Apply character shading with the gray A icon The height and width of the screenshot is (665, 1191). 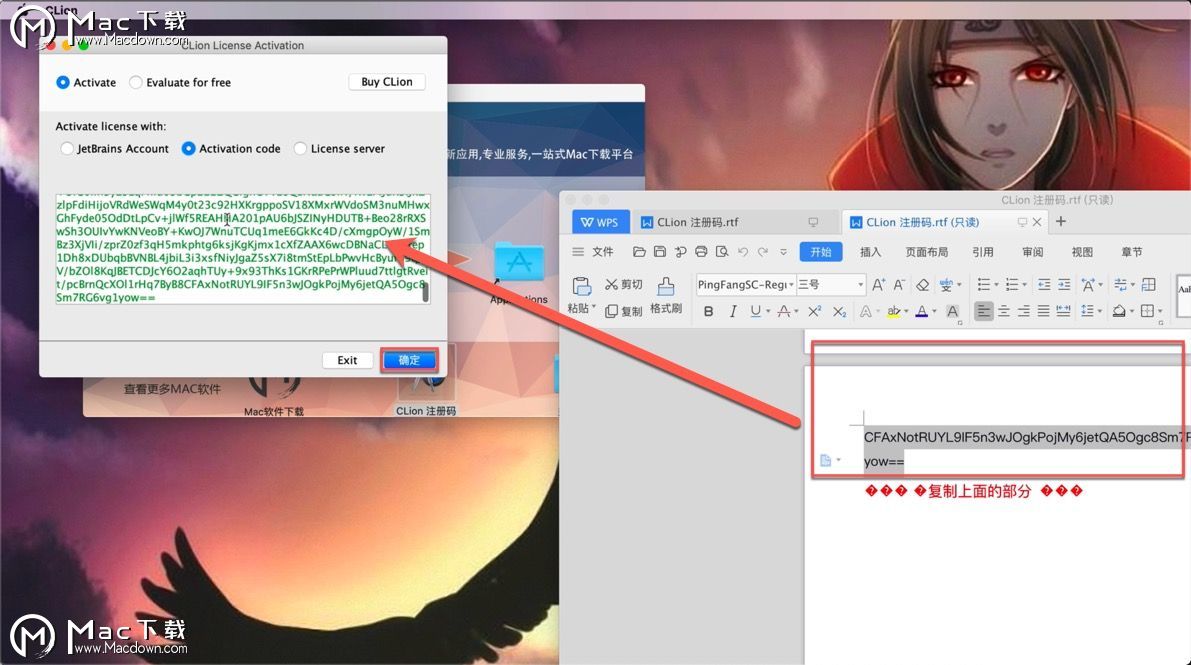pos(952,311)
